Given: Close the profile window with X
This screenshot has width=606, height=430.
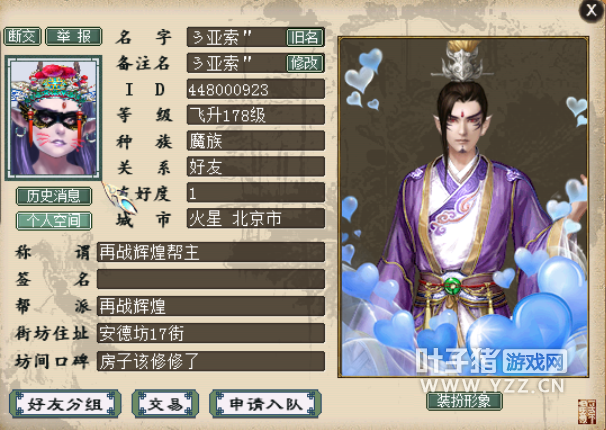Looking at the screenshot, I should [591, 10].
